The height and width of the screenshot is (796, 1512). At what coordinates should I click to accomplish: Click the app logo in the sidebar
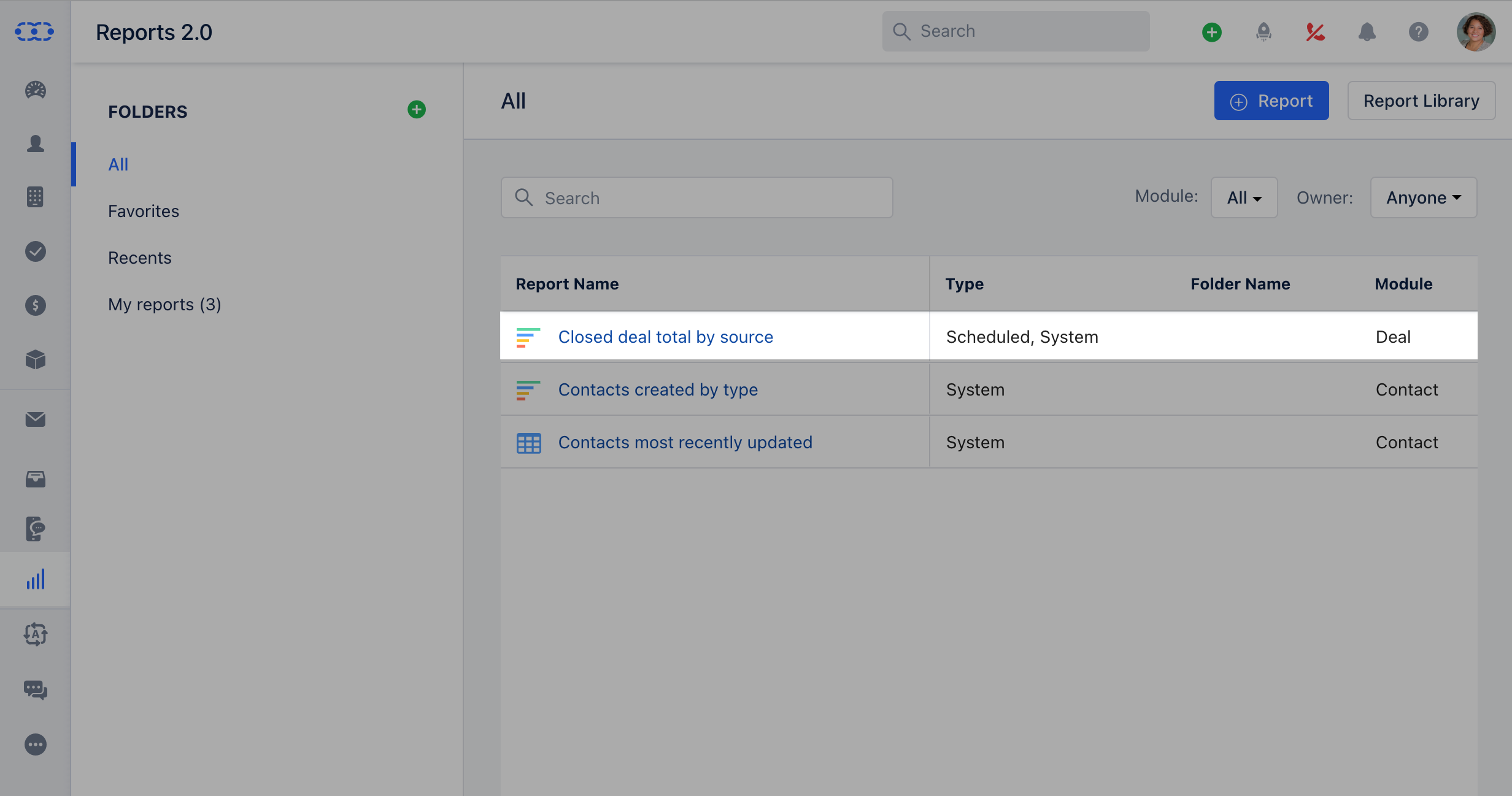(34, 31)
